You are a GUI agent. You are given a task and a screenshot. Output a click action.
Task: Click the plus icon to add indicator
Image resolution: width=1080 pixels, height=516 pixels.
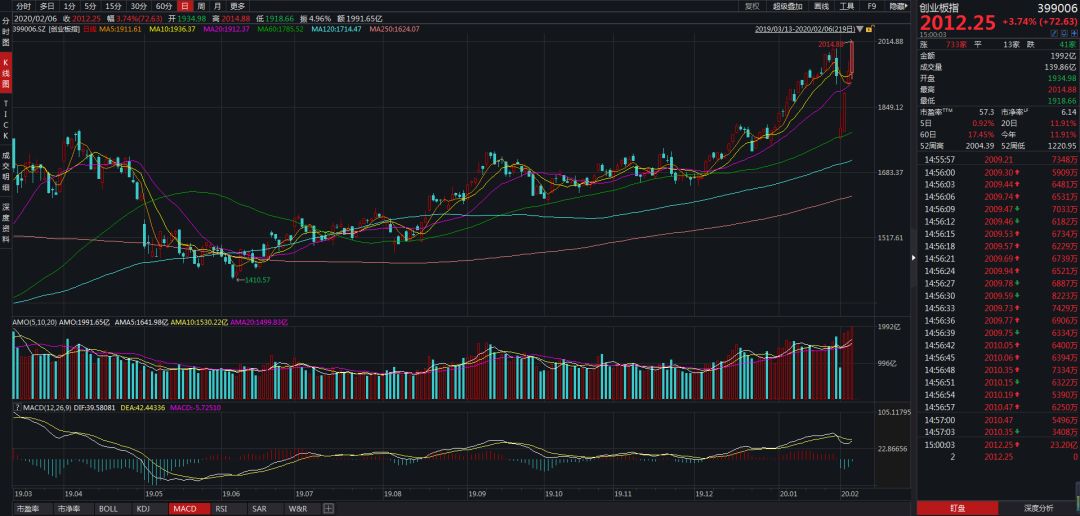point(329,509)
